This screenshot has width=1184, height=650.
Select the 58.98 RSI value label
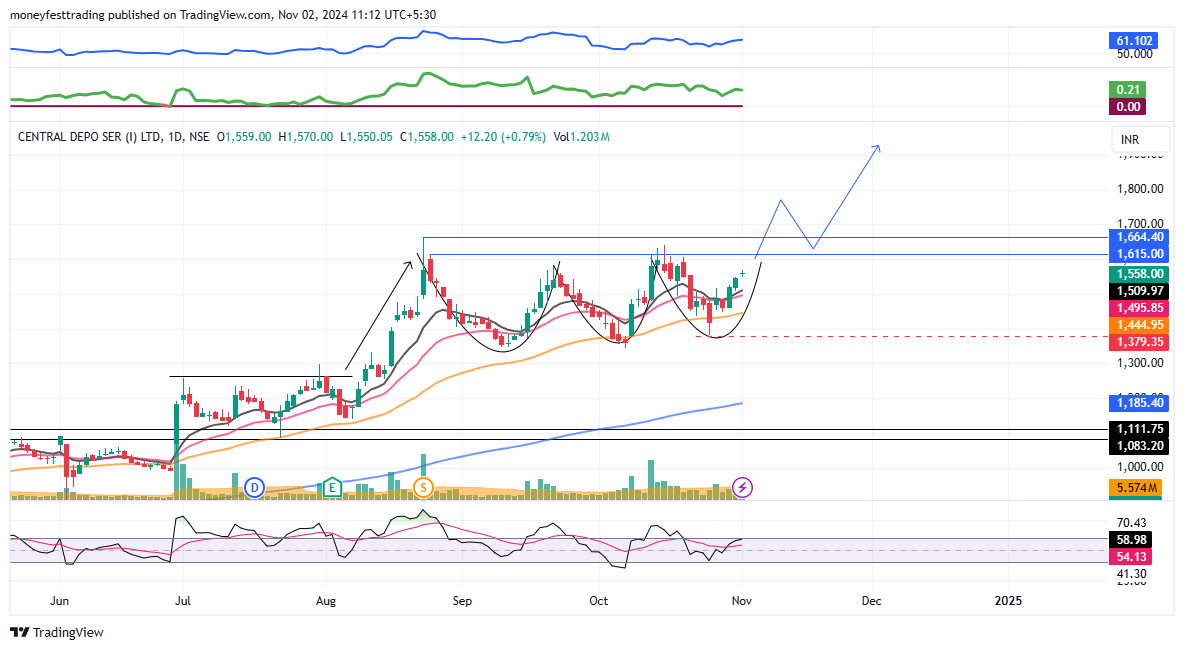[x=1130, y=540]
